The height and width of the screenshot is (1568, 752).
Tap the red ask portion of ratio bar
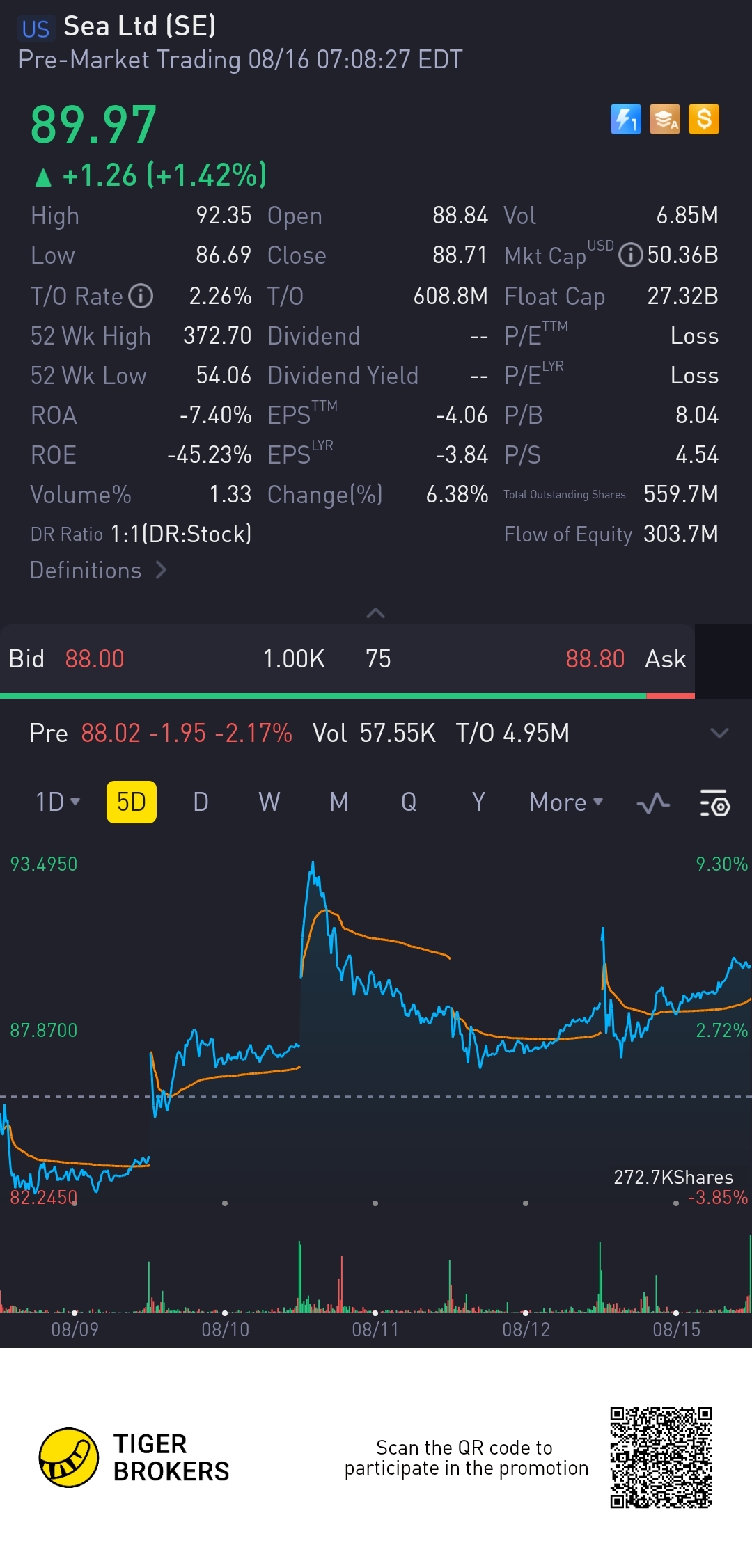[x=671, y=696]
